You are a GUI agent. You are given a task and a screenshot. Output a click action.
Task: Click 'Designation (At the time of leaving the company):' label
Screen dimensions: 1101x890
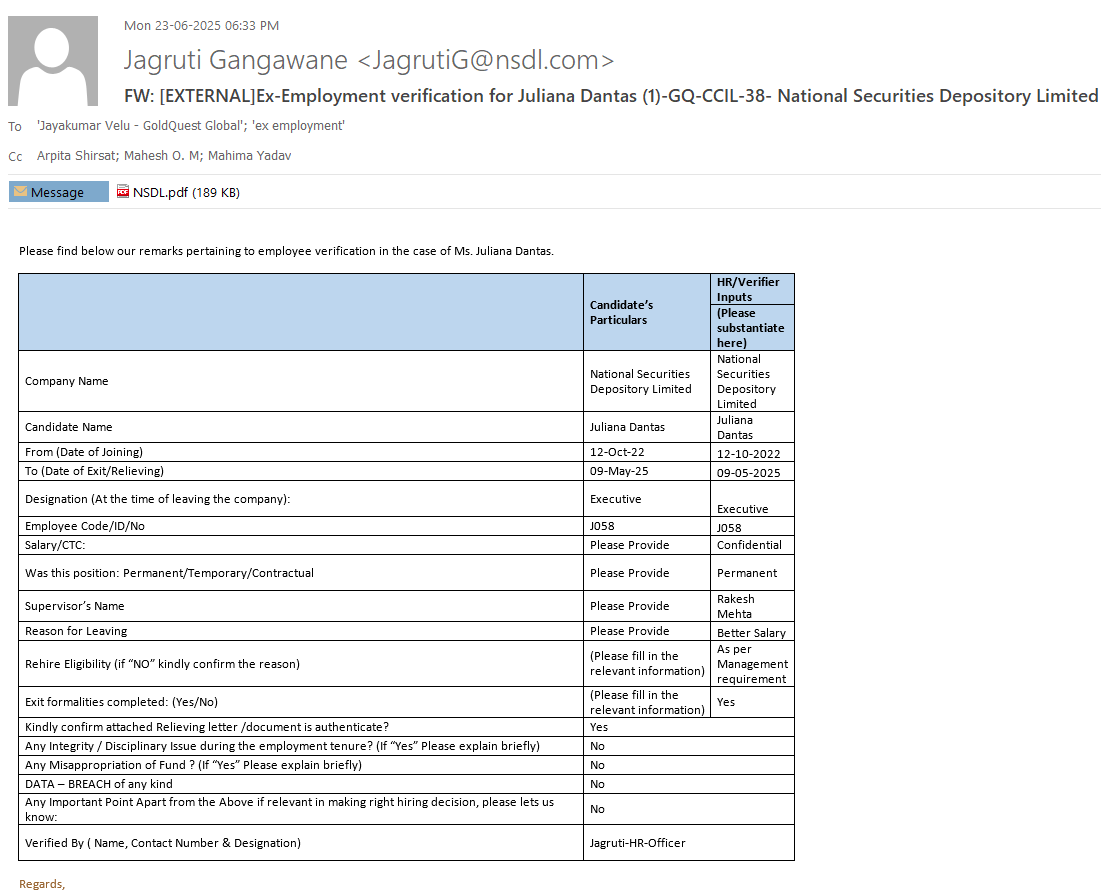click(x=157, y=499)
